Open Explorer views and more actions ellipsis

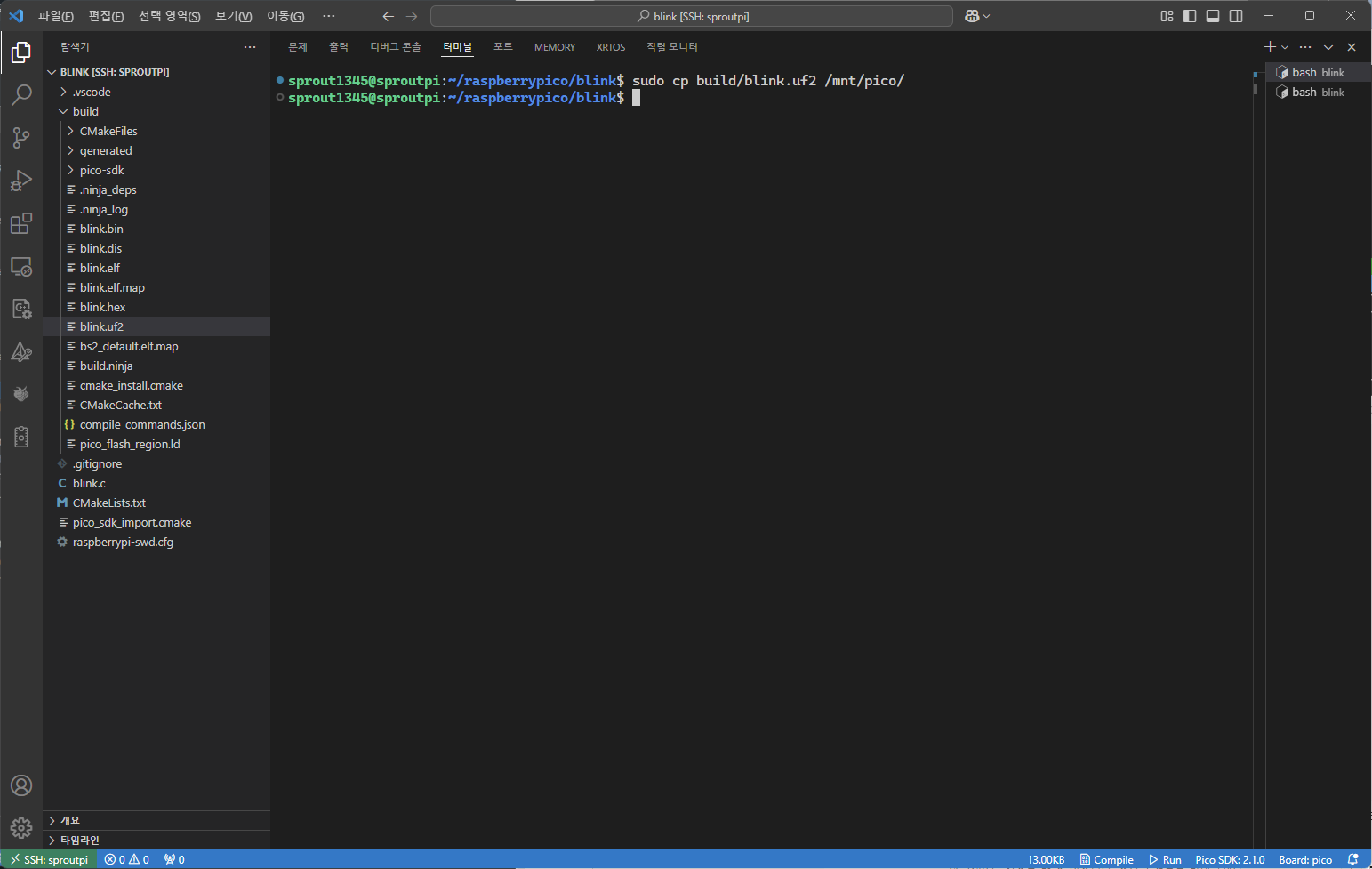tap(250, 47)
